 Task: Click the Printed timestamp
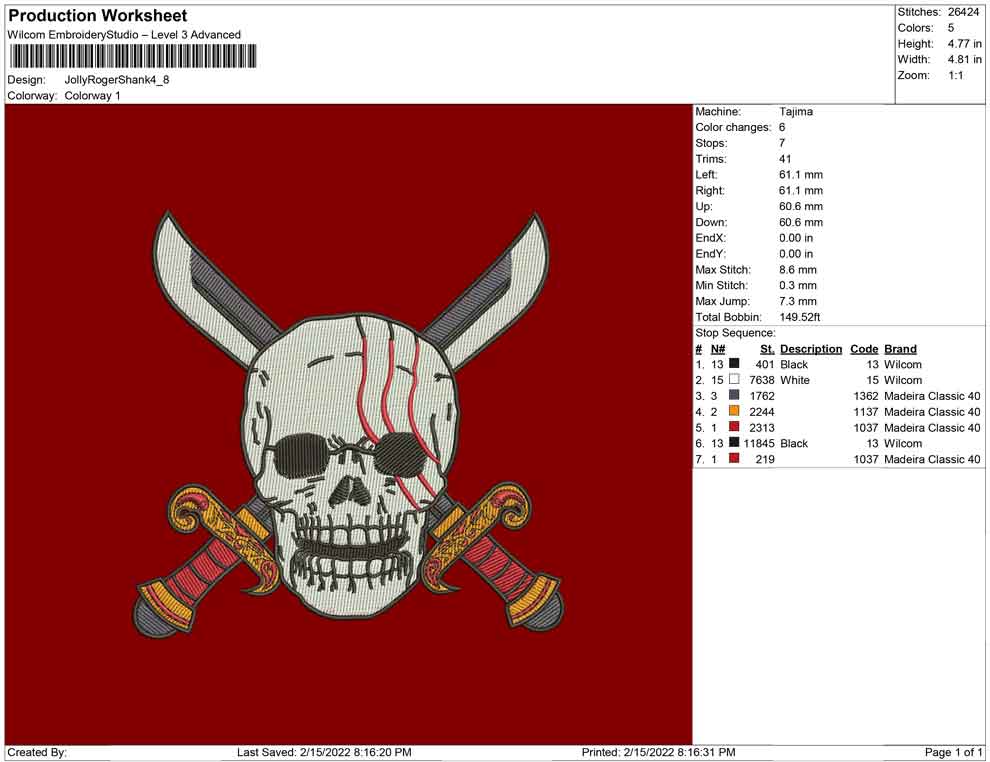tap(659, 752)
